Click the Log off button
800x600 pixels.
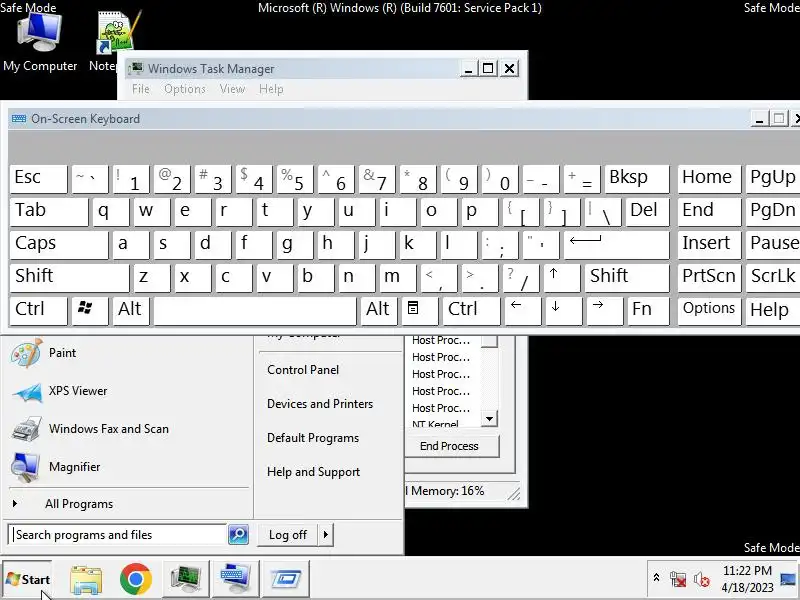coord(288,535)
